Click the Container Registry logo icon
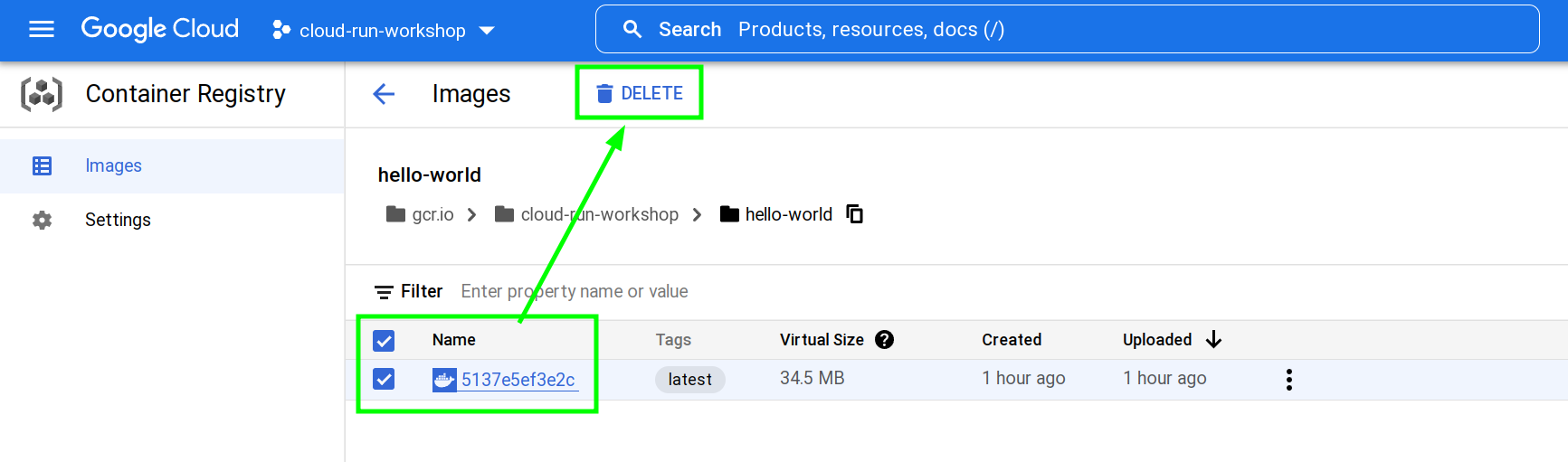This screenshot has height=462, width=1568. click(42, 94)
